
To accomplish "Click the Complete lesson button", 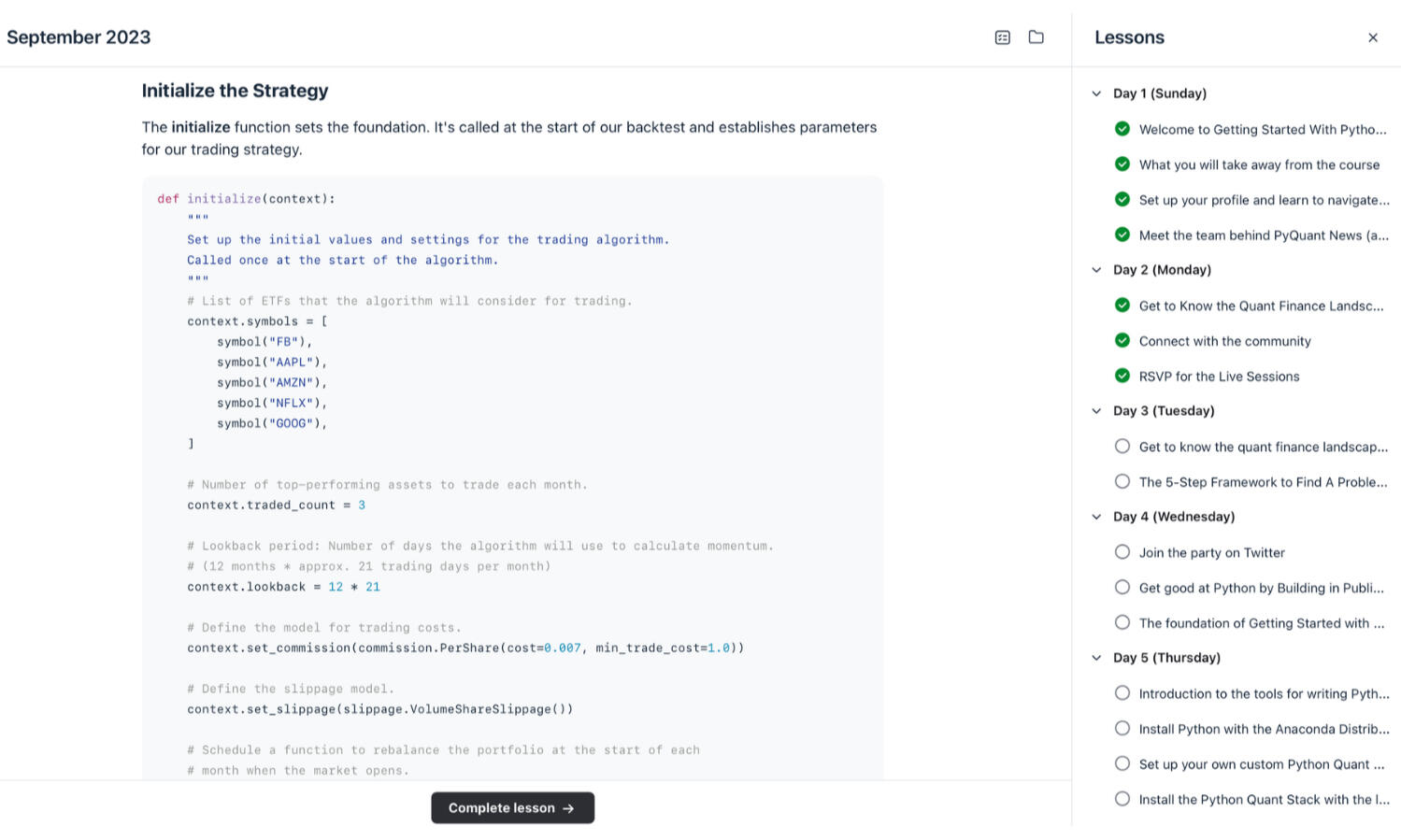I will coord(512,807).
